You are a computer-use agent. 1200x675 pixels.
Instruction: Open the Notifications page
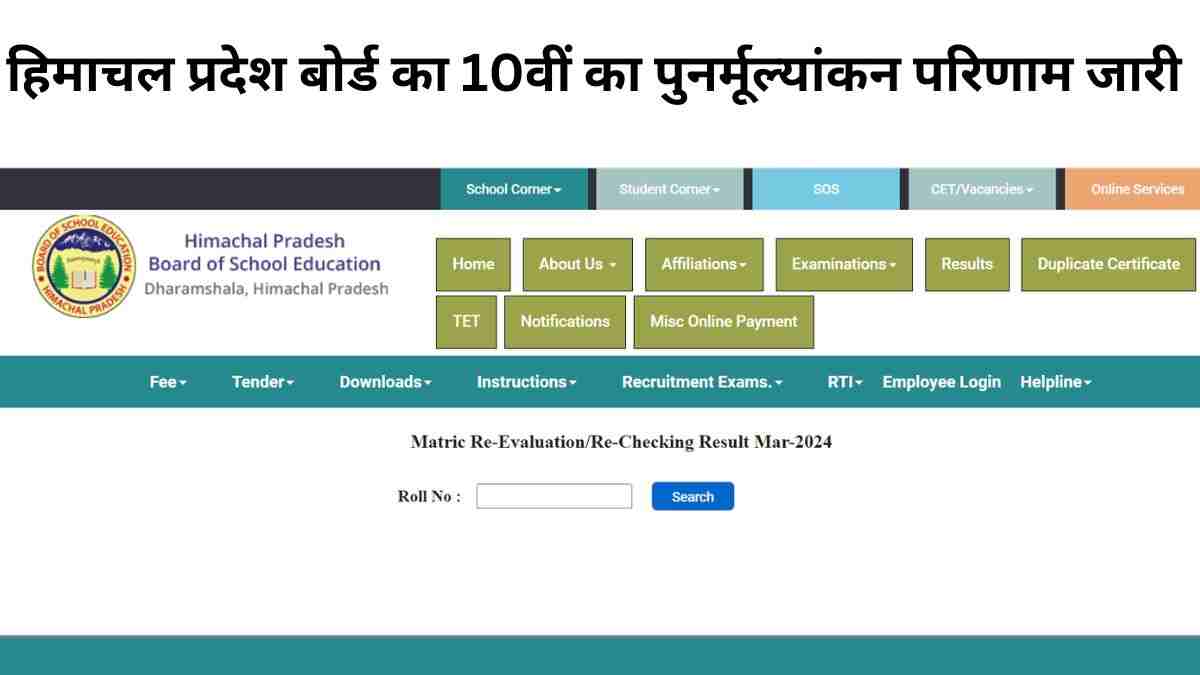(x=565, y=322)
